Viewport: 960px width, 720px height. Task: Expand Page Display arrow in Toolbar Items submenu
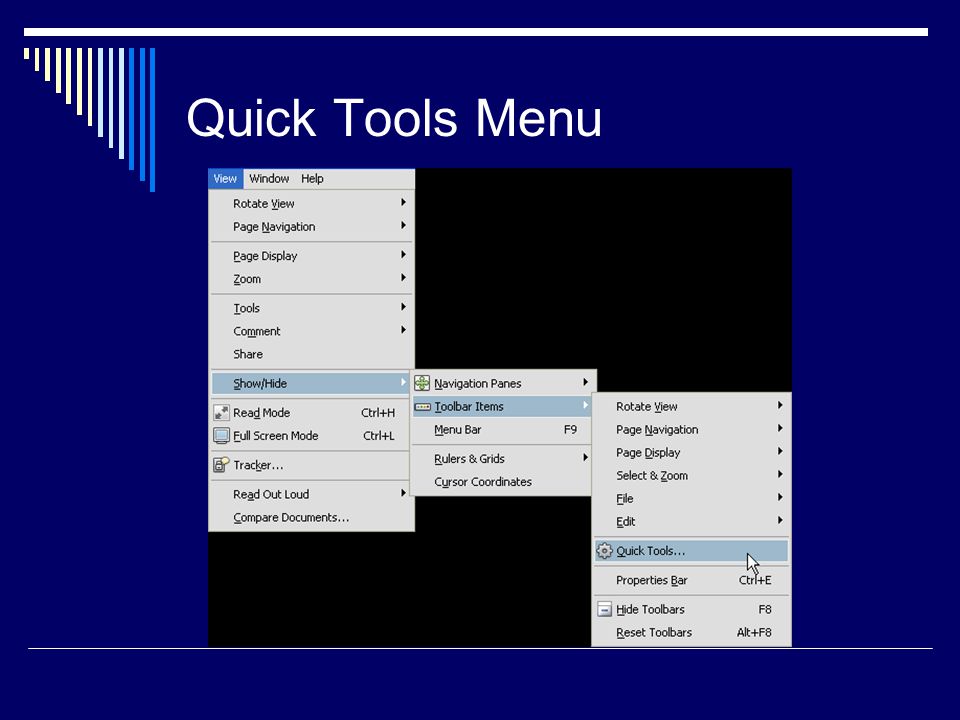(x=780, y=452)
